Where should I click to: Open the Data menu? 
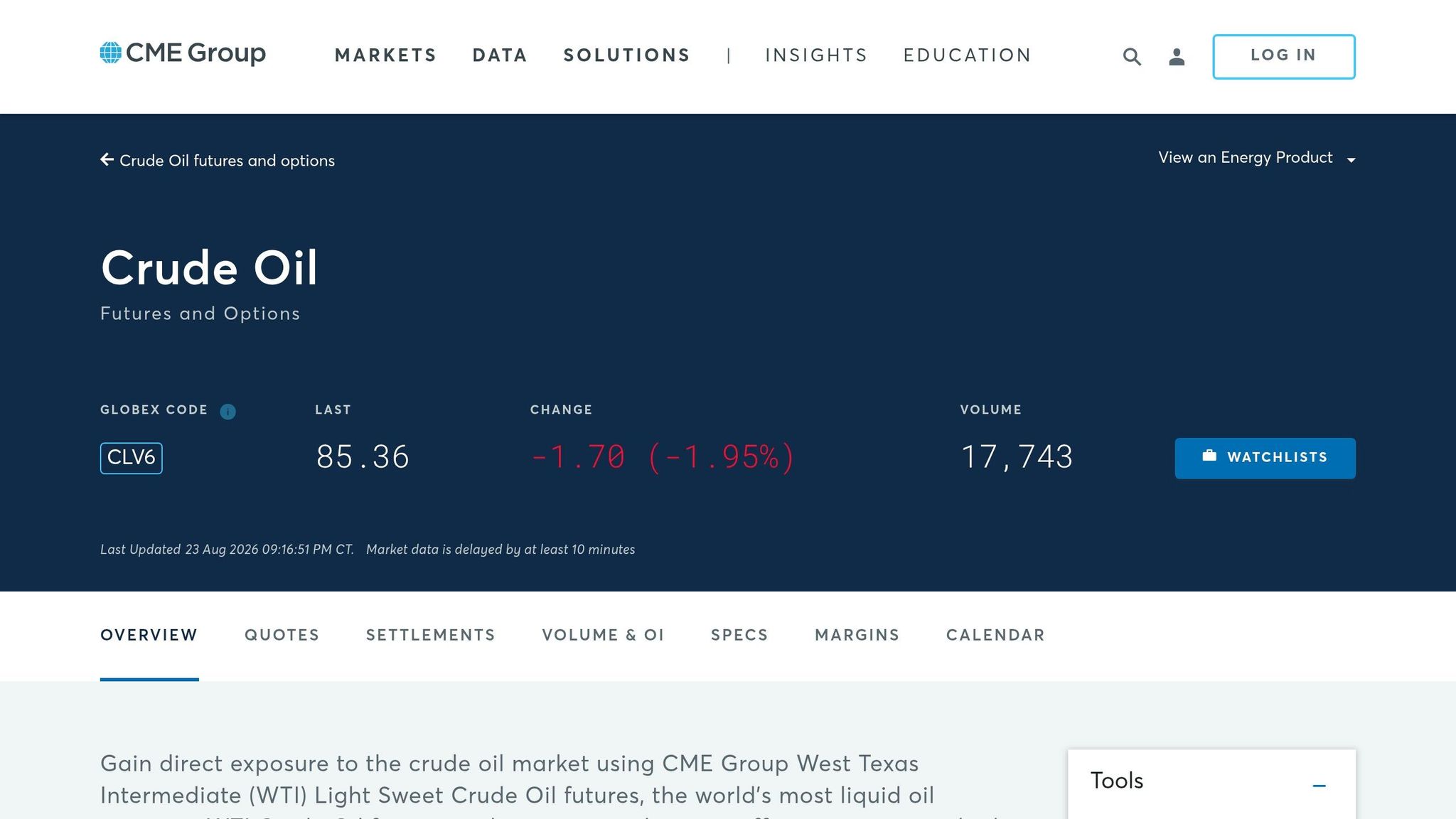click(500, 55)
